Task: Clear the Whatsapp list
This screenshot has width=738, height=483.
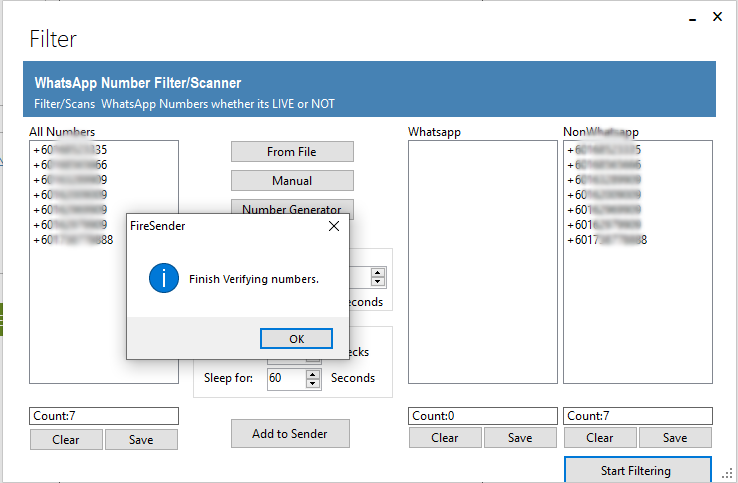Action: click(x=445, y=438)
